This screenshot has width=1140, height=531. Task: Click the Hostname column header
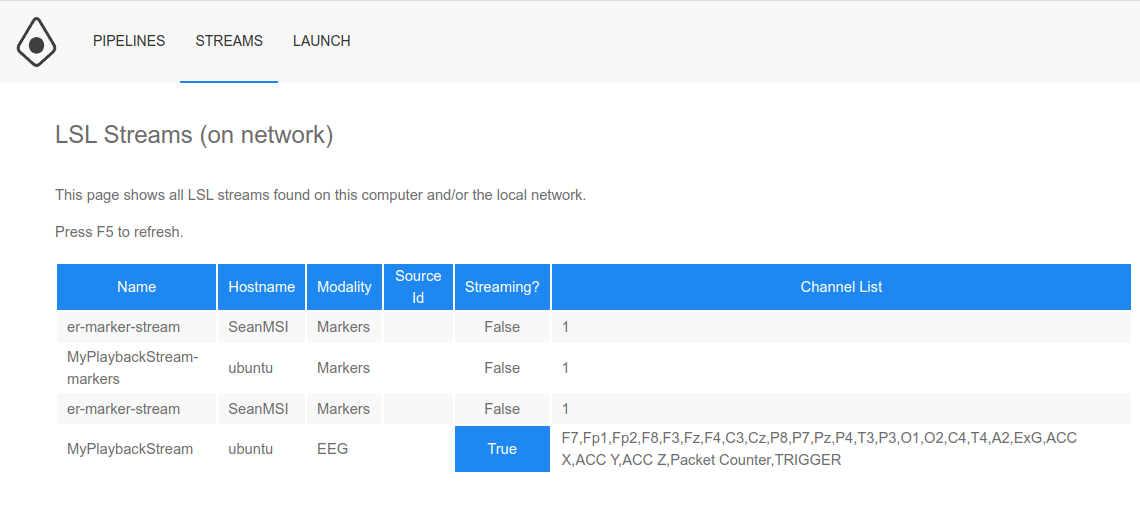coord(261,287)
